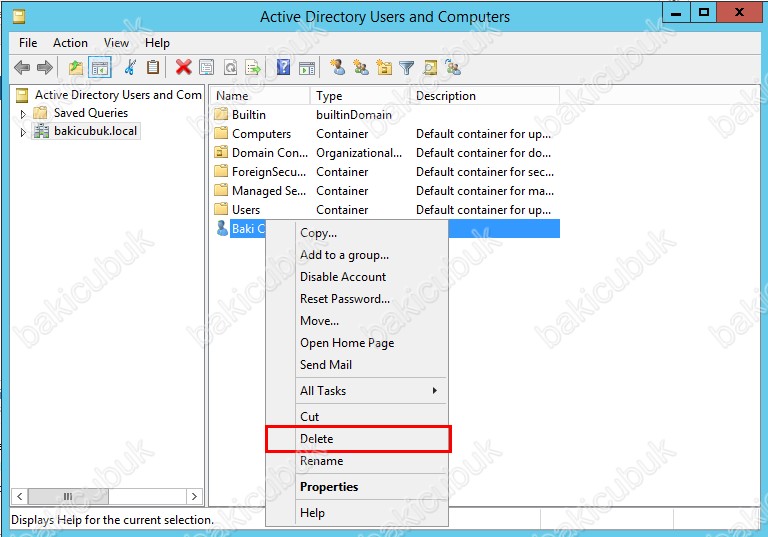Click Create new group toolbar icon

point(361,67)
